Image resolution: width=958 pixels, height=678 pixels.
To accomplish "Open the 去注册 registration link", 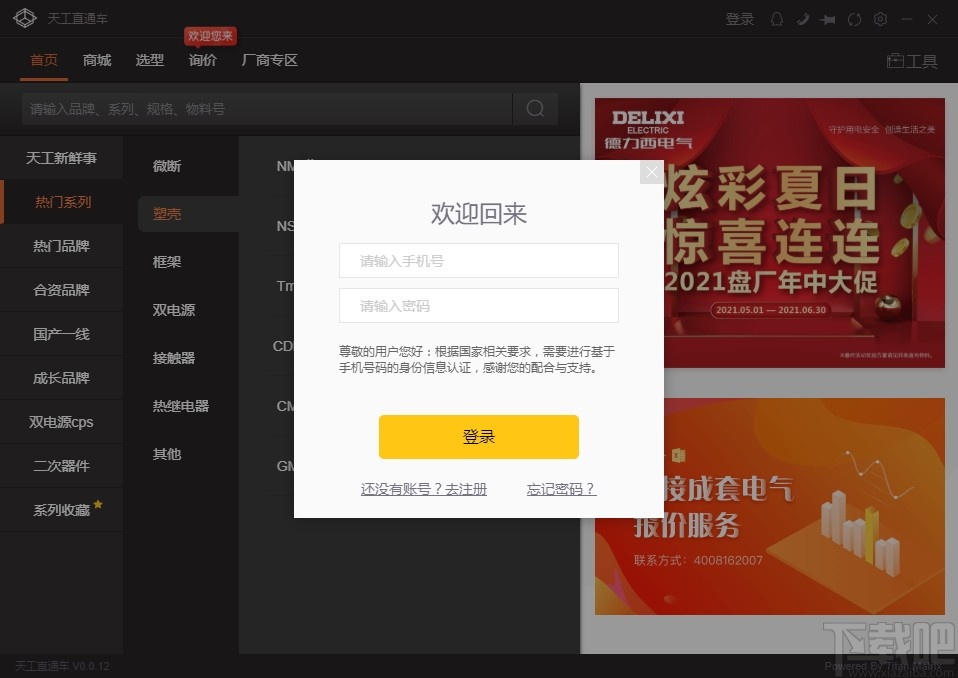I will [423, 489].
